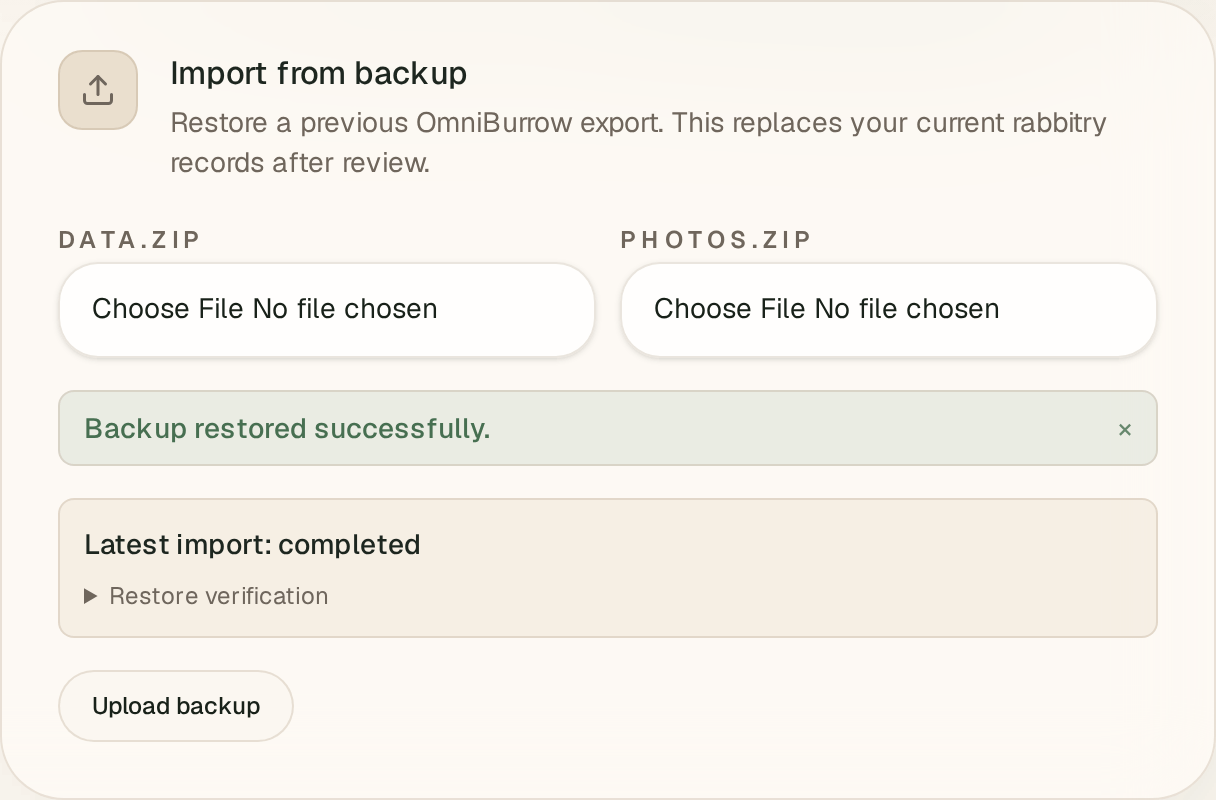Click "Backup restored successfully." message text
1216x800 pixels.
pyautogui.click(x=287, y=429)
